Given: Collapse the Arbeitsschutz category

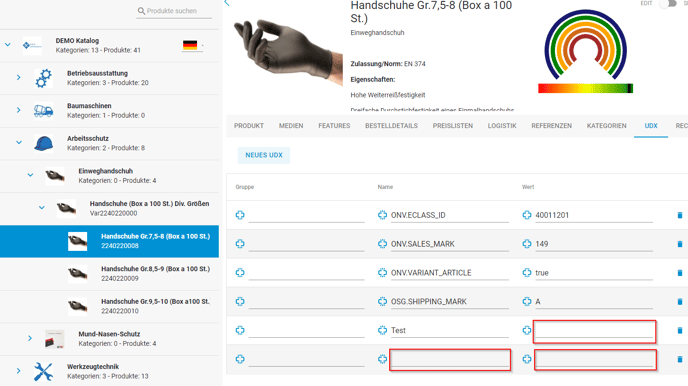Looking at the screenshot, I should (x=19, y=142).
